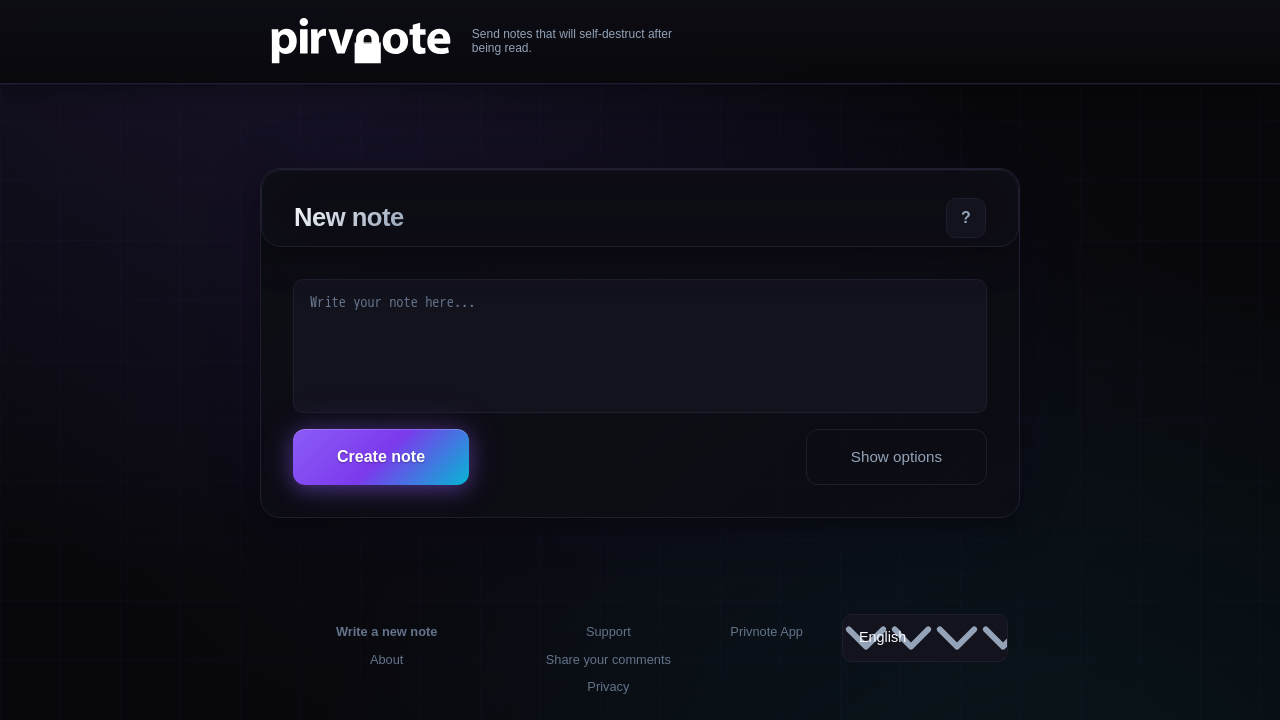Click the third chevron in the language bar
The height and width of the screenshot is (720, 1280).
pyautogui.click(x=956, y=637)
